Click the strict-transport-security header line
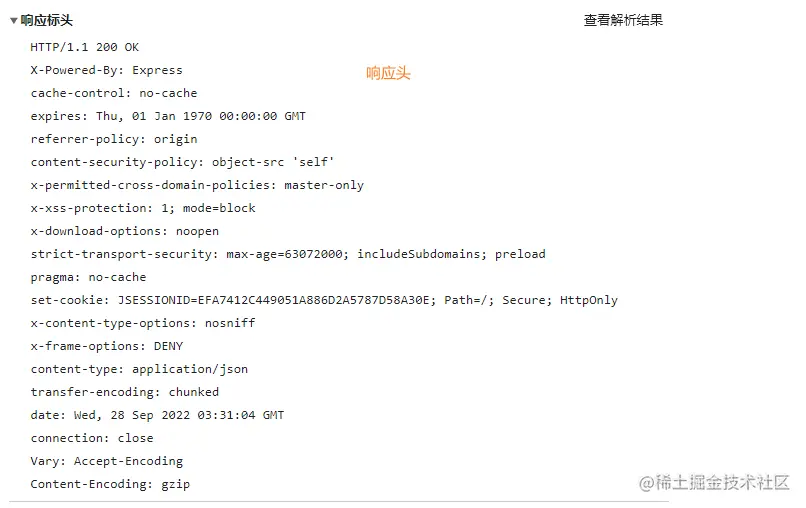 (288, 254)
